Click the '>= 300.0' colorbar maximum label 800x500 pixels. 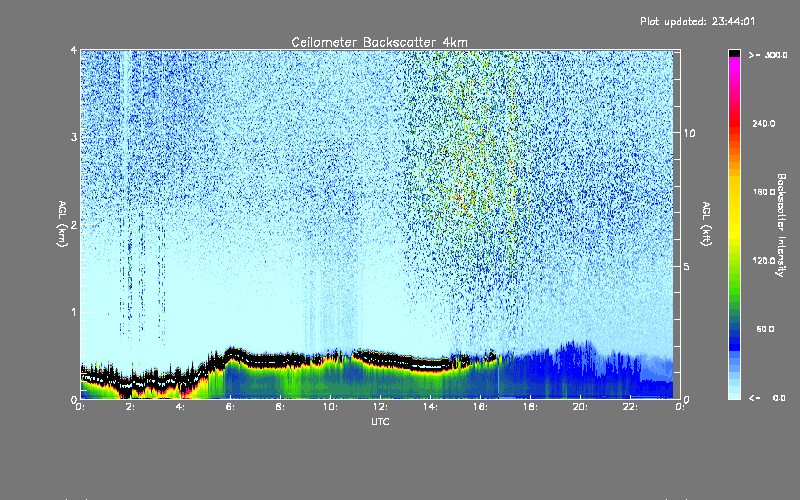pyautogui.click(x=768, y=55)
